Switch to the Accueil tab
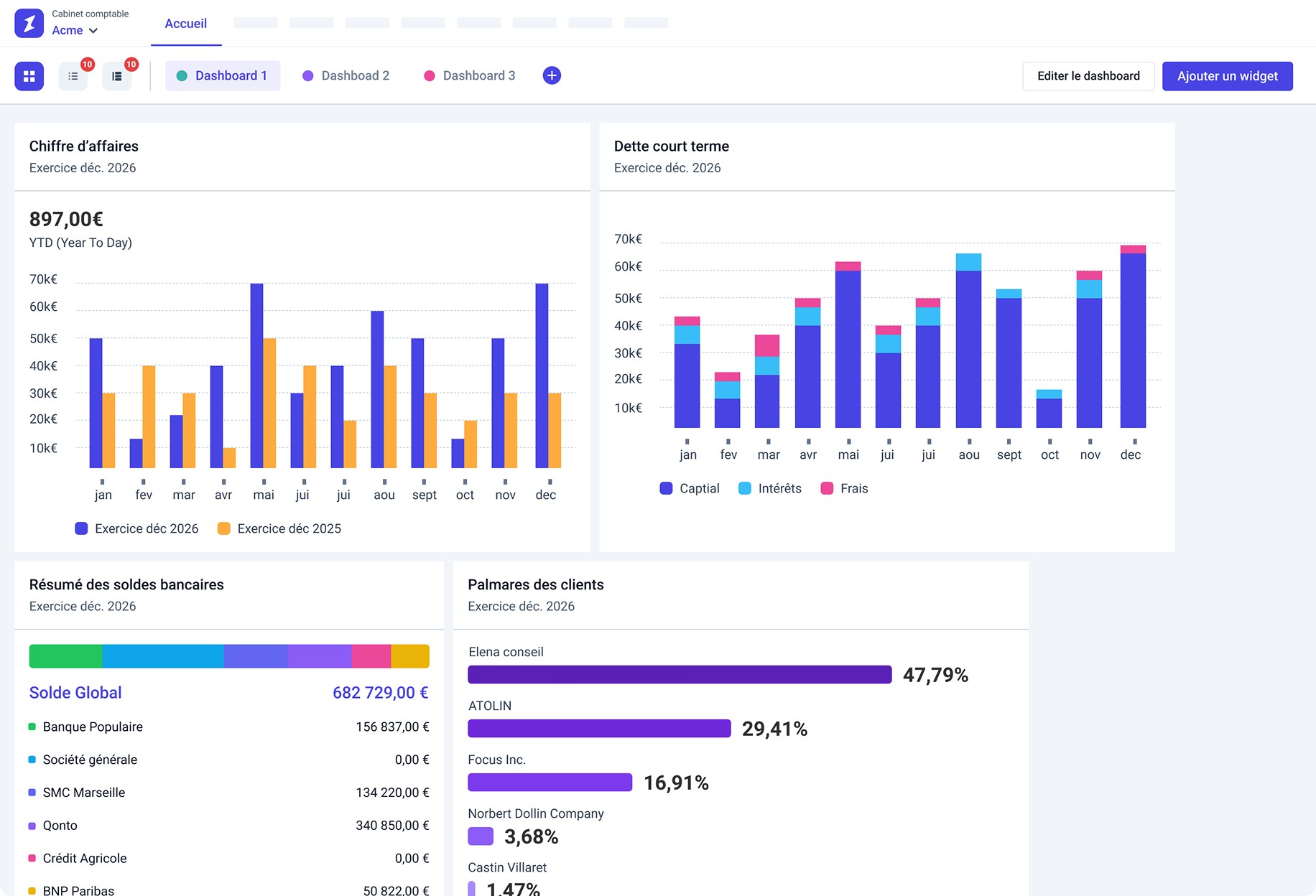The height and width of the screenshot is (896, 1316). pos(185,23)
